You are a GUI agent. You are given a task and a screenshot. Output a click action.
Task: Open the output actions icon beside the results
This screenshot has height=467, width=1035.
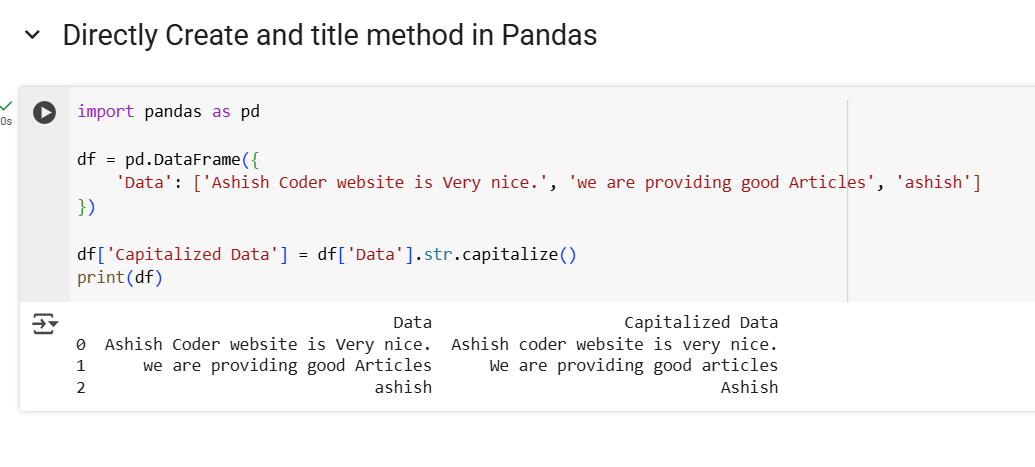[x=44, y=324]
